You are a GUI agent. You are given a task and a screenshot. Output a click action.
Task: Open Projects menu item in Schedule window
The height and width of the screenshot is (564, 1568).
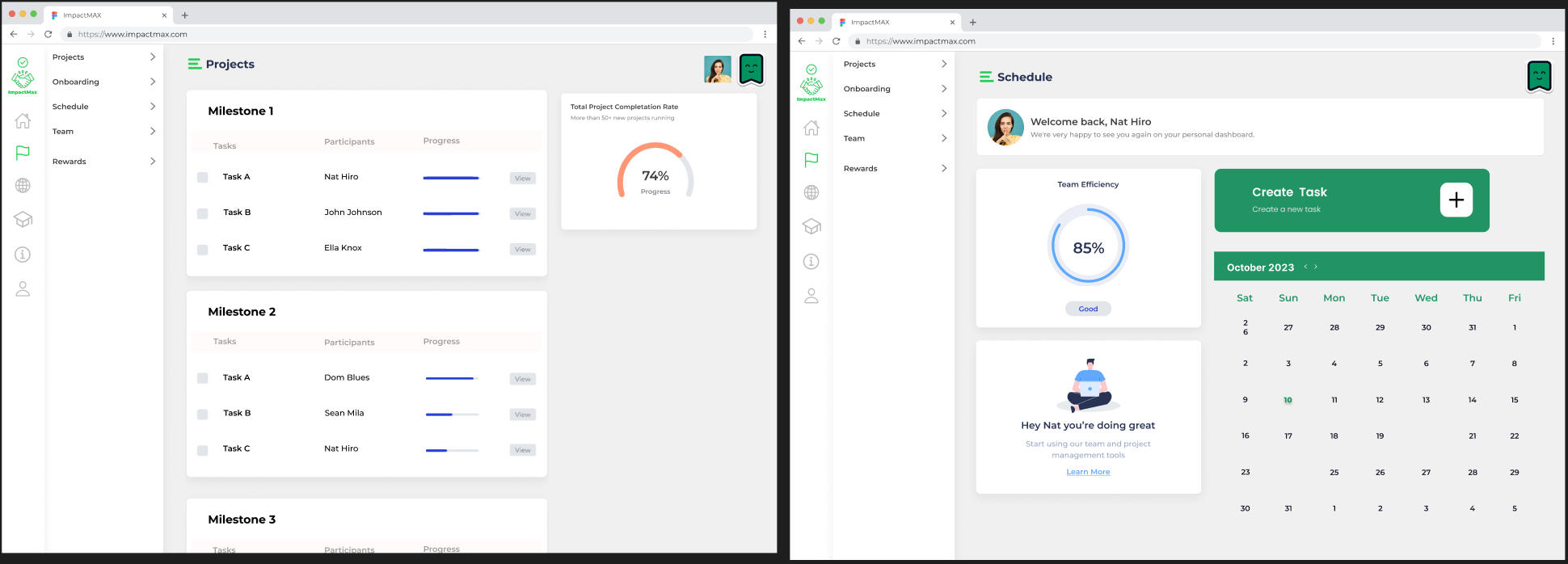point(859,64)
